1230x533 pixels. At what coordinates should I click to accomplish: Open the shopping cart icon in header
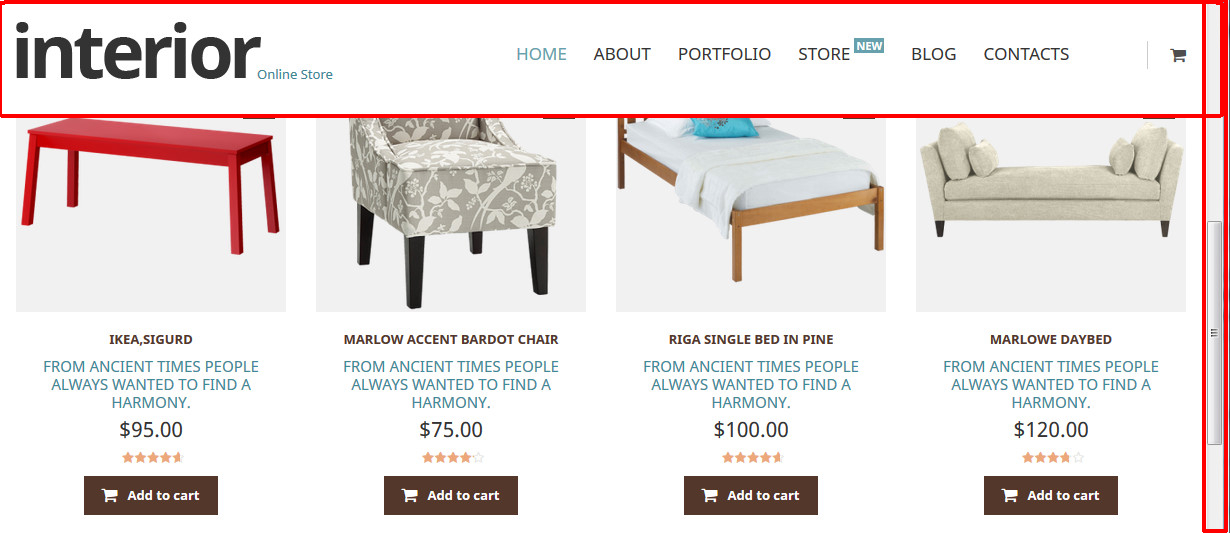(x=1178, y=56)
